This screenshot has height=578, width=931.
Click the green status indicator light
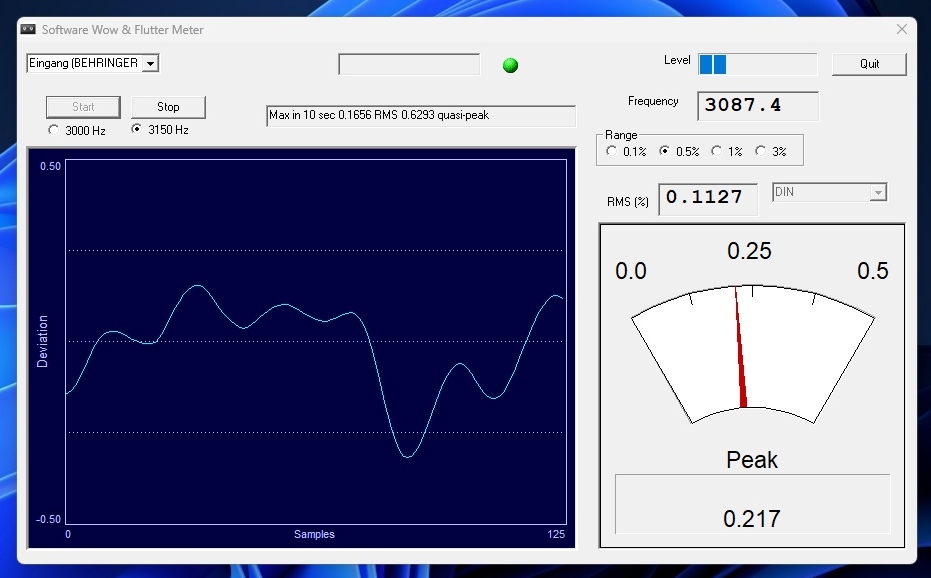coord(510,65)
